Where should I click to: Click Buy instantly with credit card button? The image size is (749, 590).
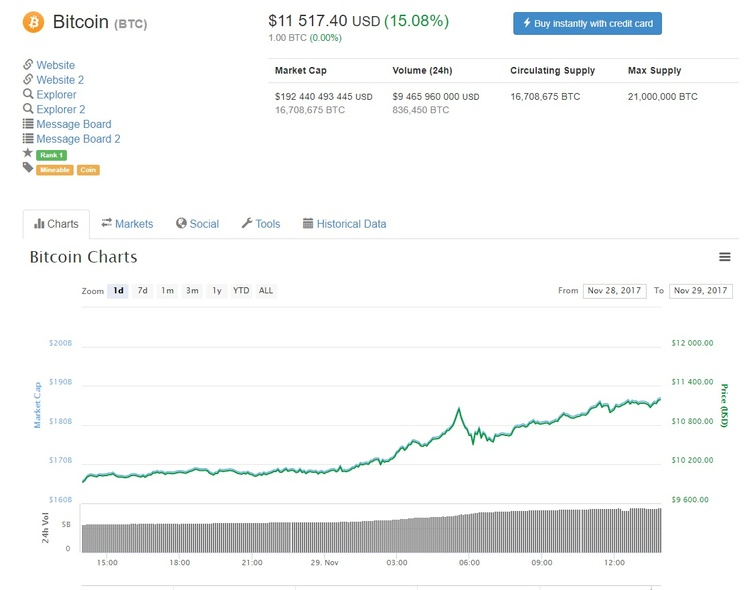tap(588, 23)
